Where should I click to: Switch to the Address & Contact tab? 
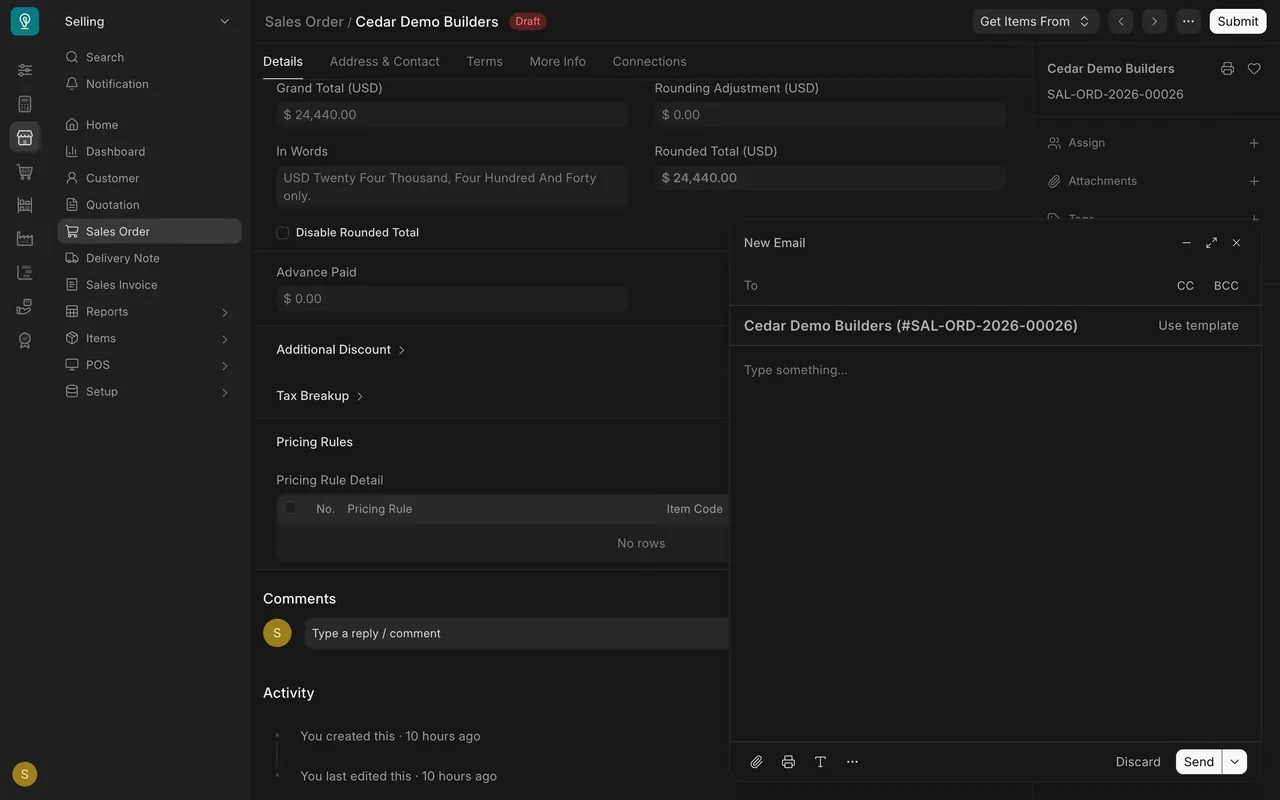384,61
